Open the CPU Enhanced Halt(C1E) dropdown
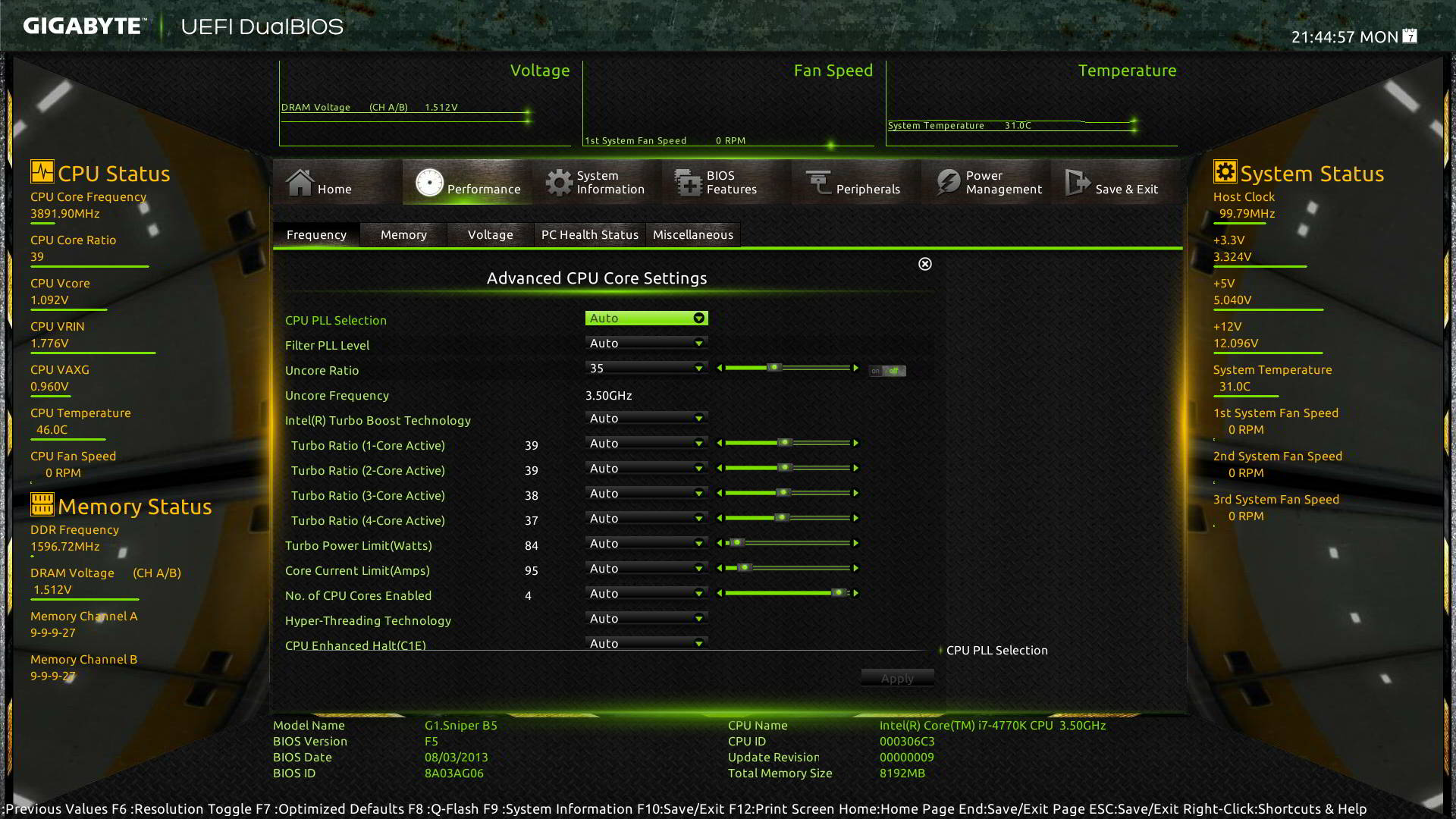Screen dimensions: 1456x819 pos(647,643)
